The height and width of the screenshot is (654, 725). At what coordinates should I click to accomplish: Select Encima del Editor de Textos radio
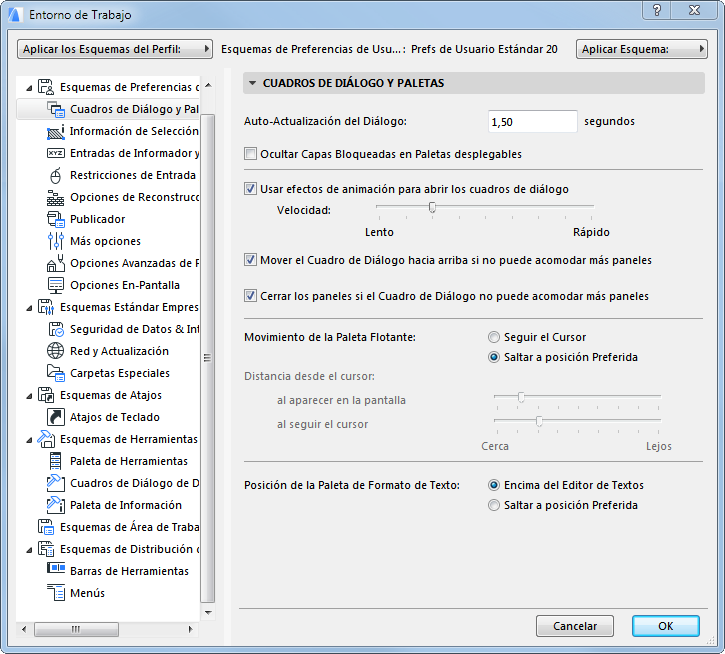(494, 485)
